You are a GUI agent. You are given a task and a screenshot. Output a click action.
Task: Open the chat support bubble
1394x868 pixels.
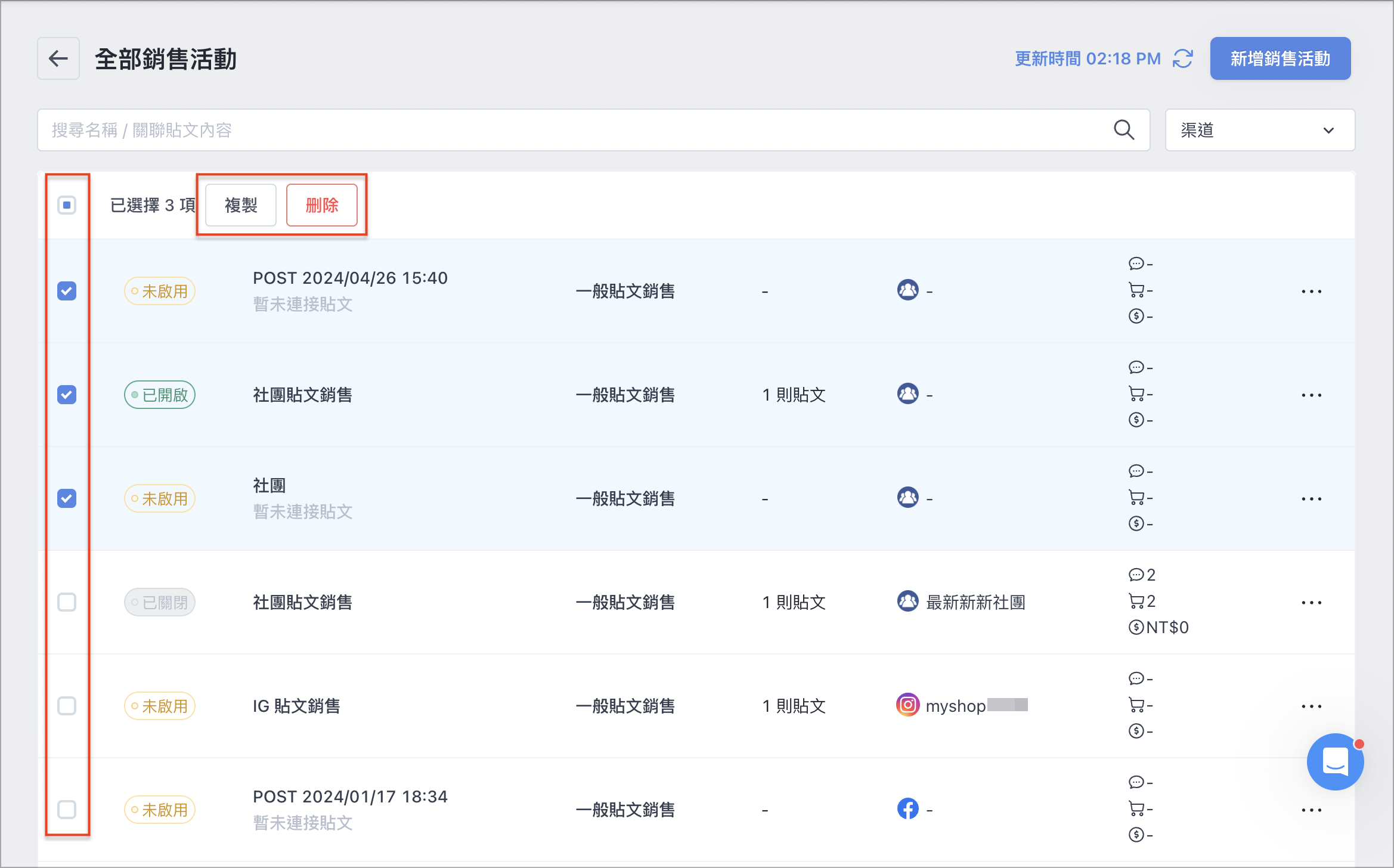1335,761
